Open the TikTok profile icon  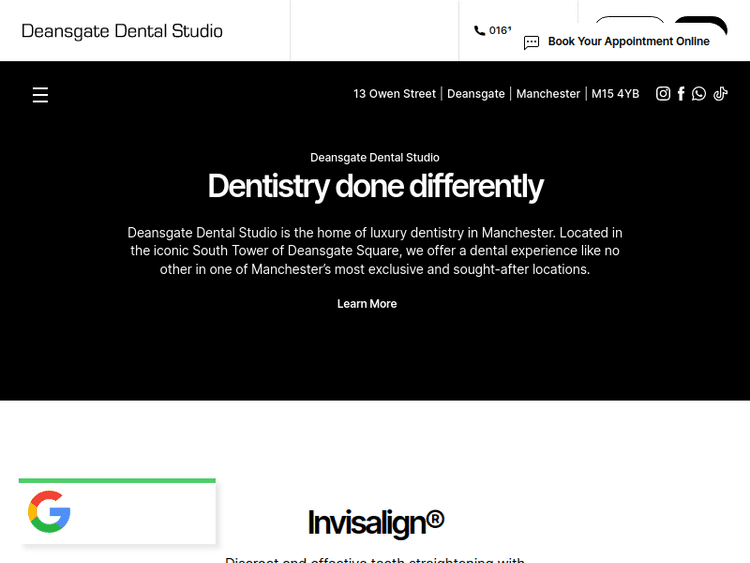[x=720, y=94]
